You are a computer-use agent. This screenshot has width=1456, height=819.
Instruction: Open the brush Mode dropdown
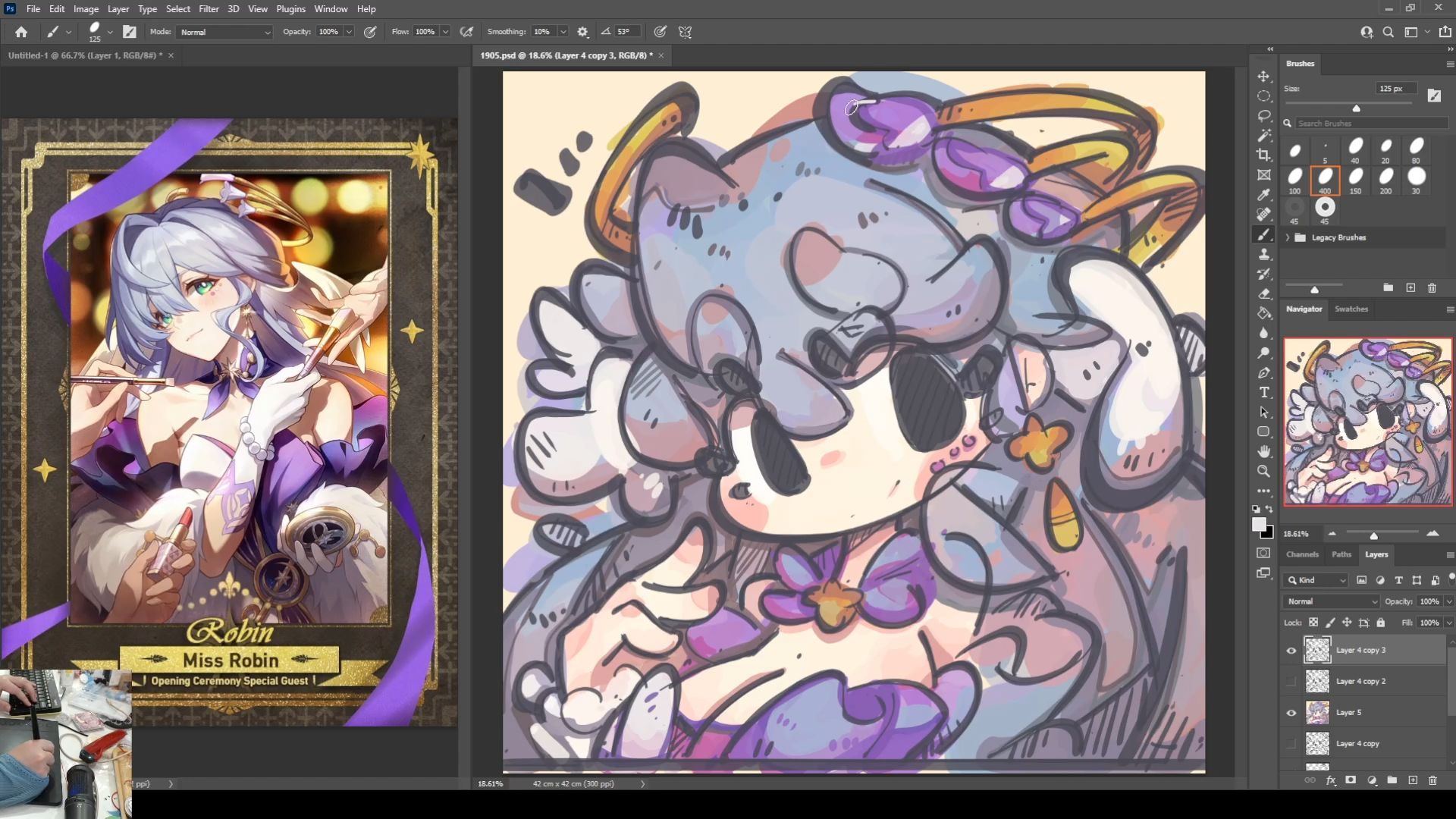(224, 32)
